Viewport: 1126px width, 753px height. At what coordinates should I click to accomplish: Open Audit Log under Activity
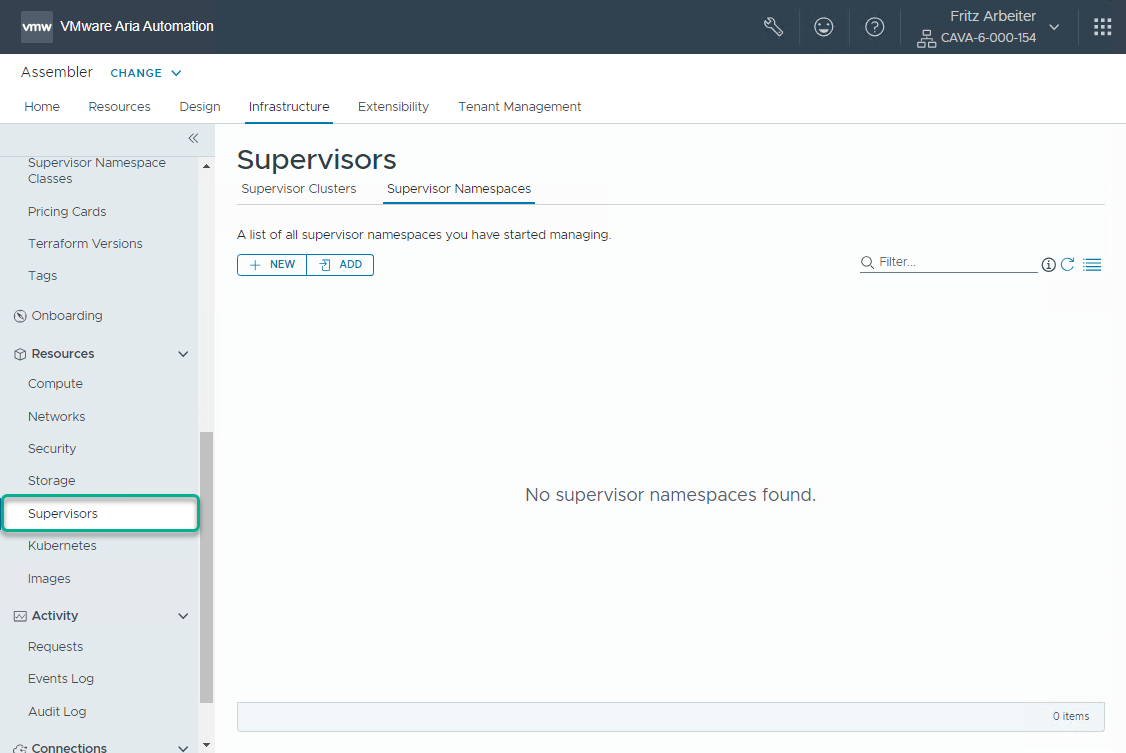pos(57,712)
